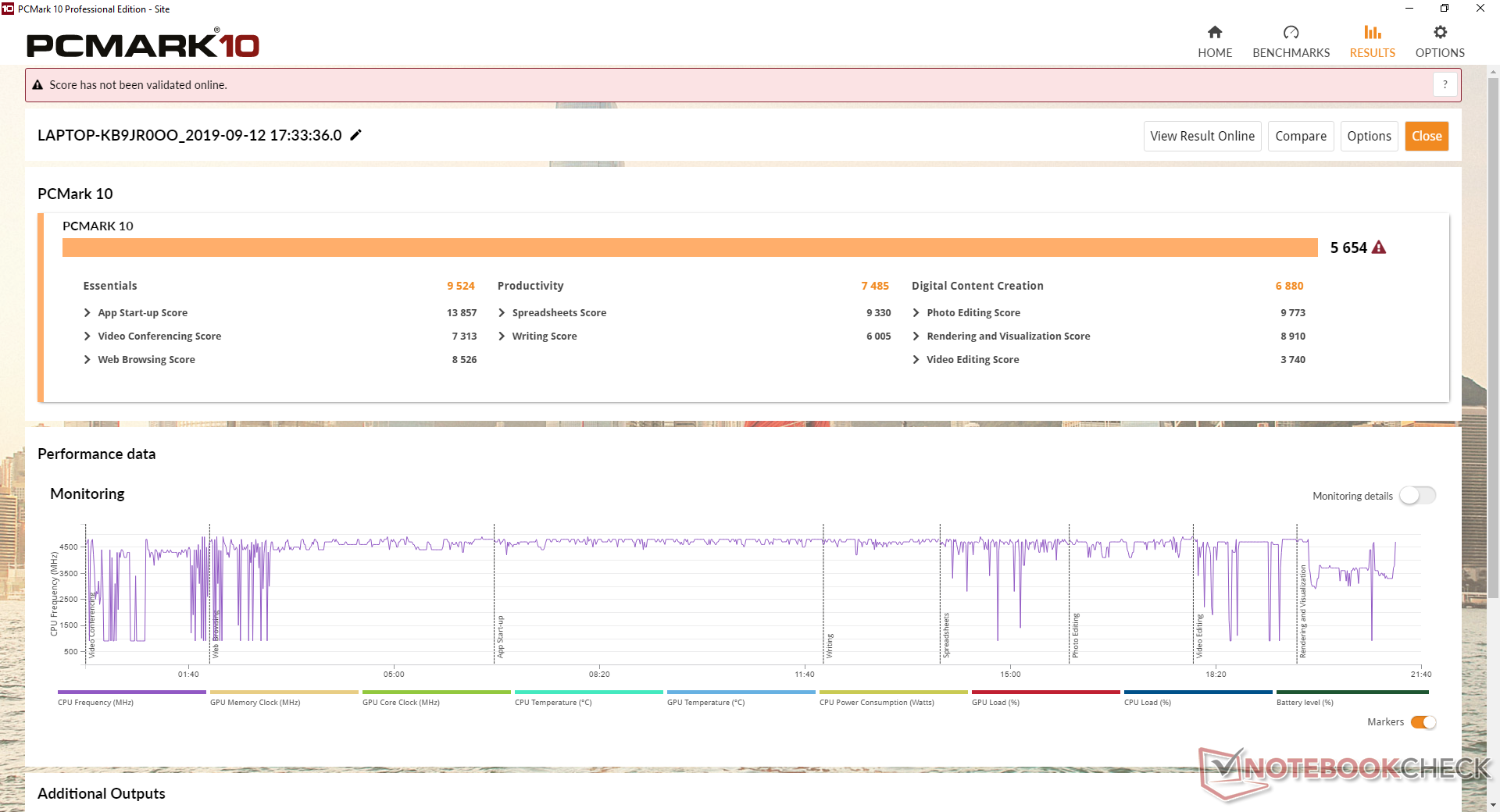This screenshot has width=1500, height=812.
Task: Expand the Video Editing Score row
Action: (916, 359)
